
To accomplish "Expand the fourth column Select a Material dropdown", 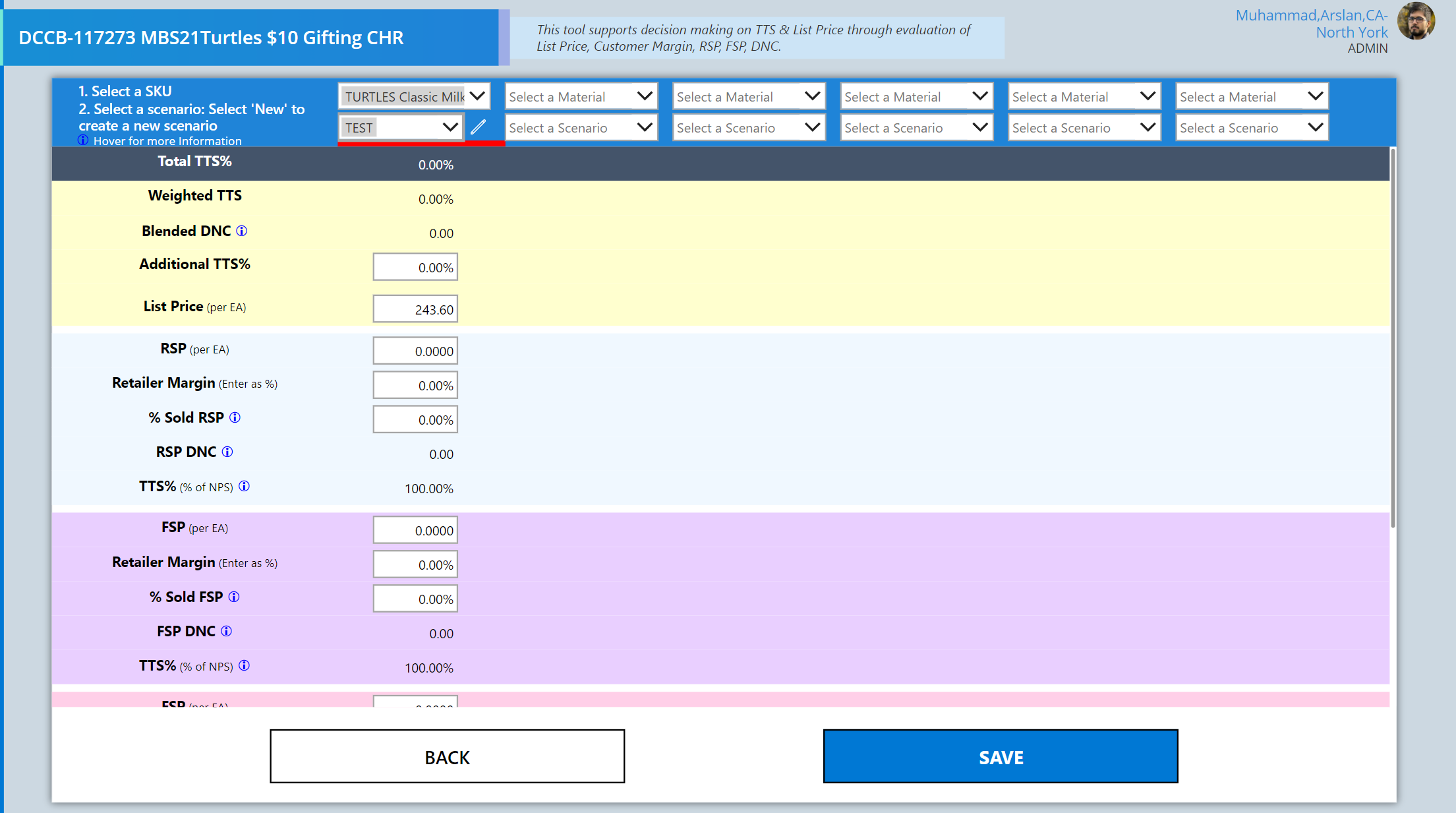I will [917, 96].
